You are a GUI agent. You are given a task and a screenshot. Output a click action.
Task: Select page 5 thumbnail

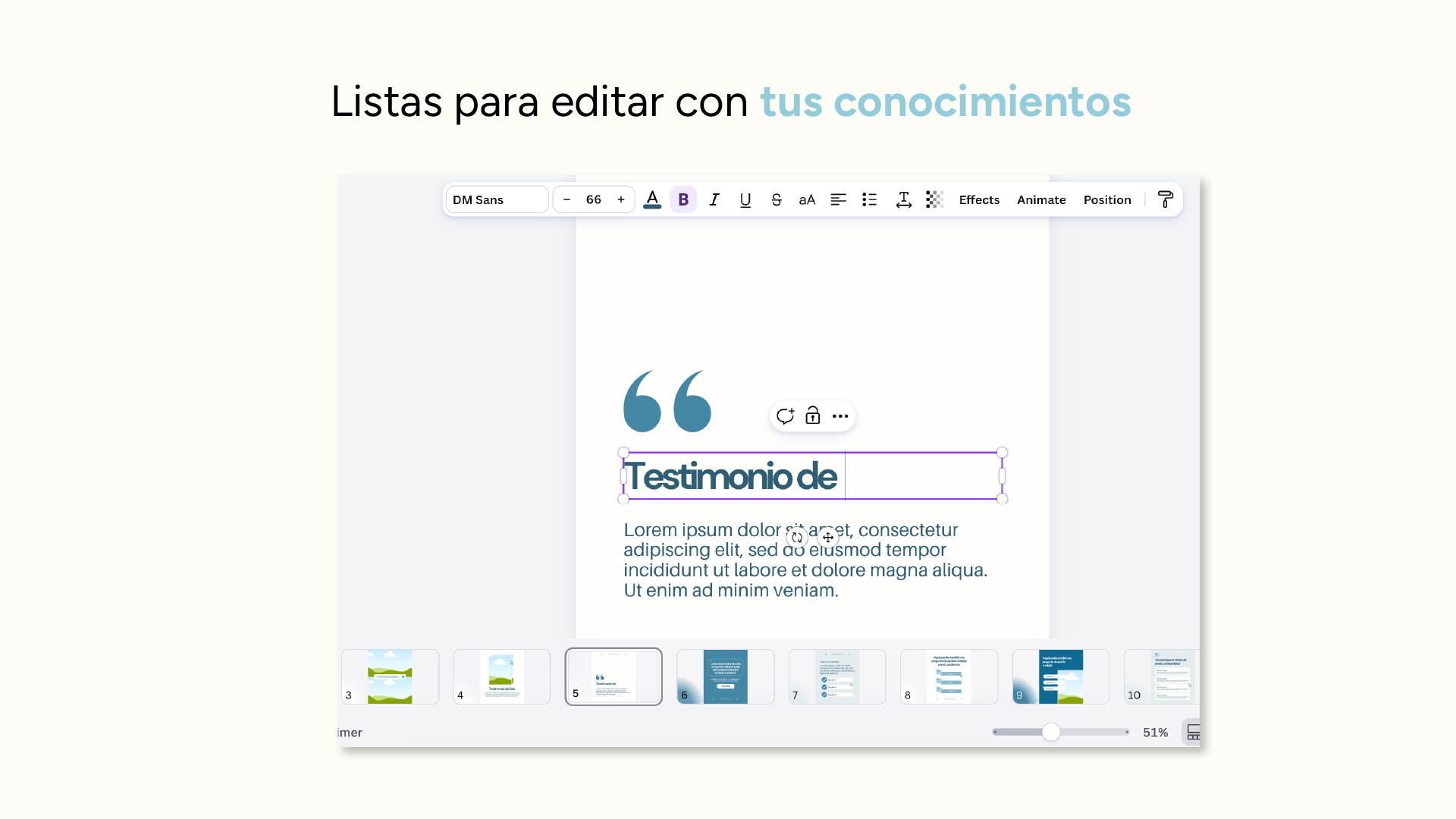613,676
